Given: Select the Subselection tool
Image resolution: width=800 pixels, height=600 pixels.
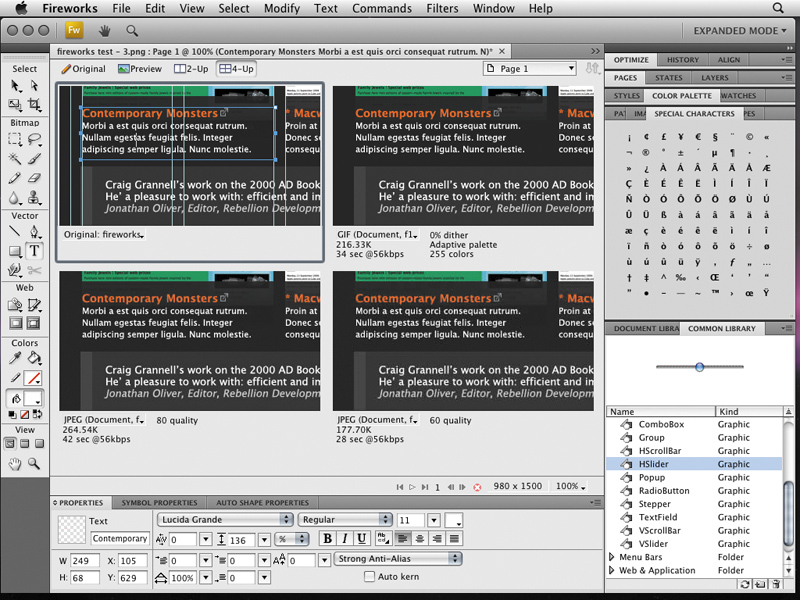Looking at the screenshot, I should (34, 85).
